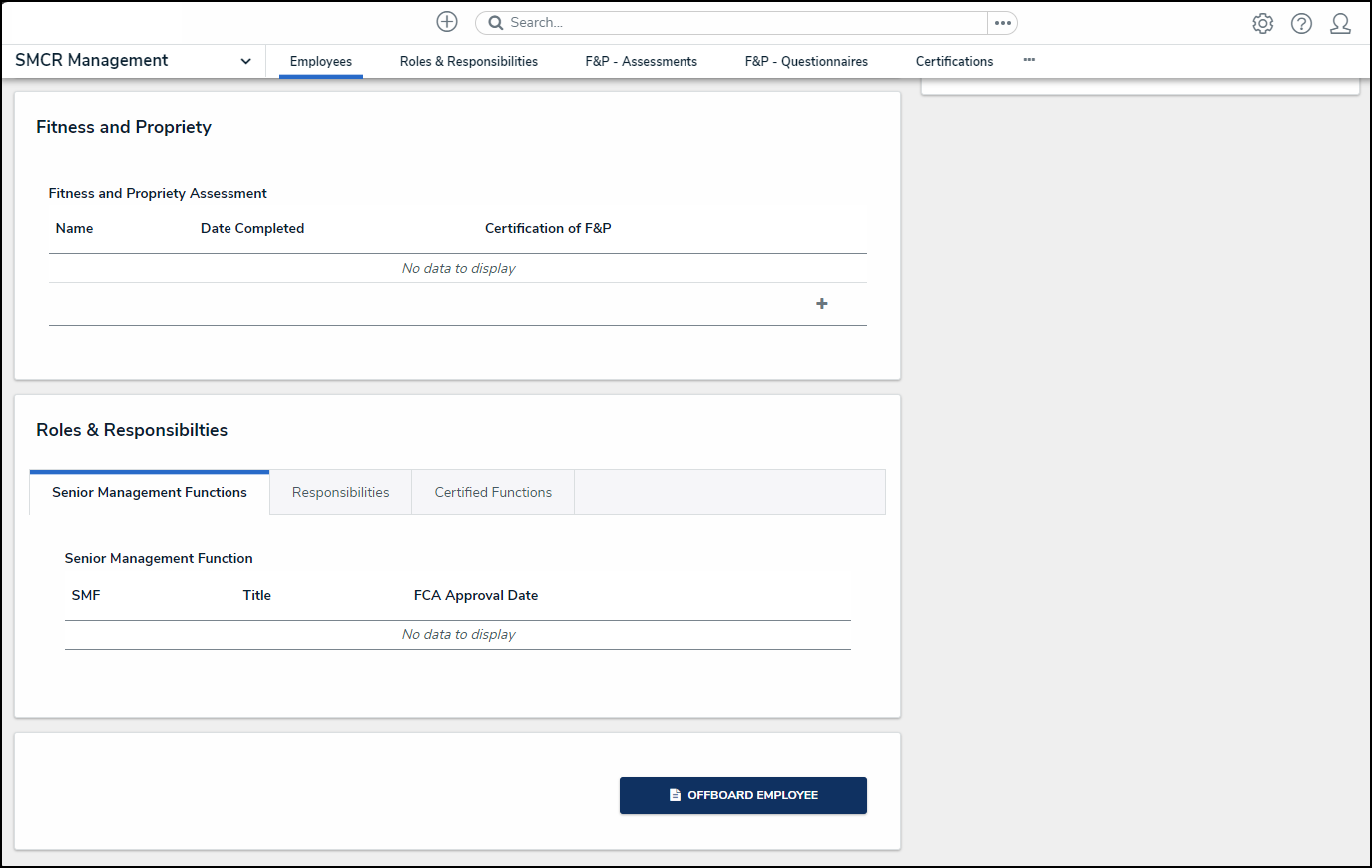Screen dimensions: 1372x868
Task: Switch to the Responsibilities sub-tab
Action: (x=340, y=492)
